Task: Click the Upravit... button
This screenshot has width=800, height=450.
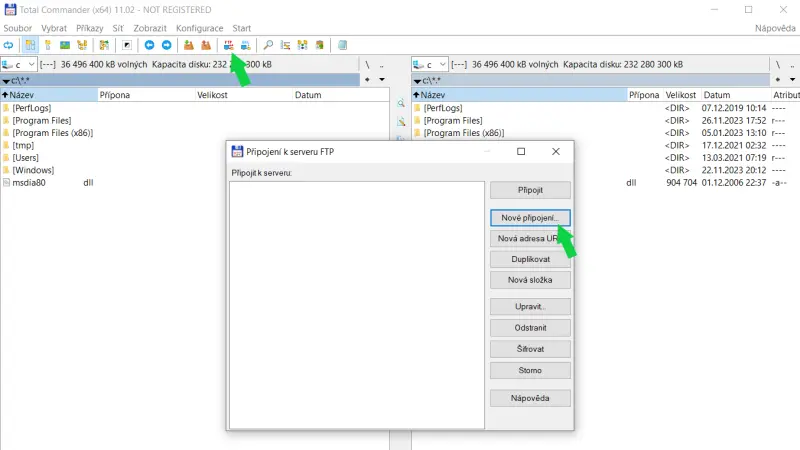Action: coord(530,307)
